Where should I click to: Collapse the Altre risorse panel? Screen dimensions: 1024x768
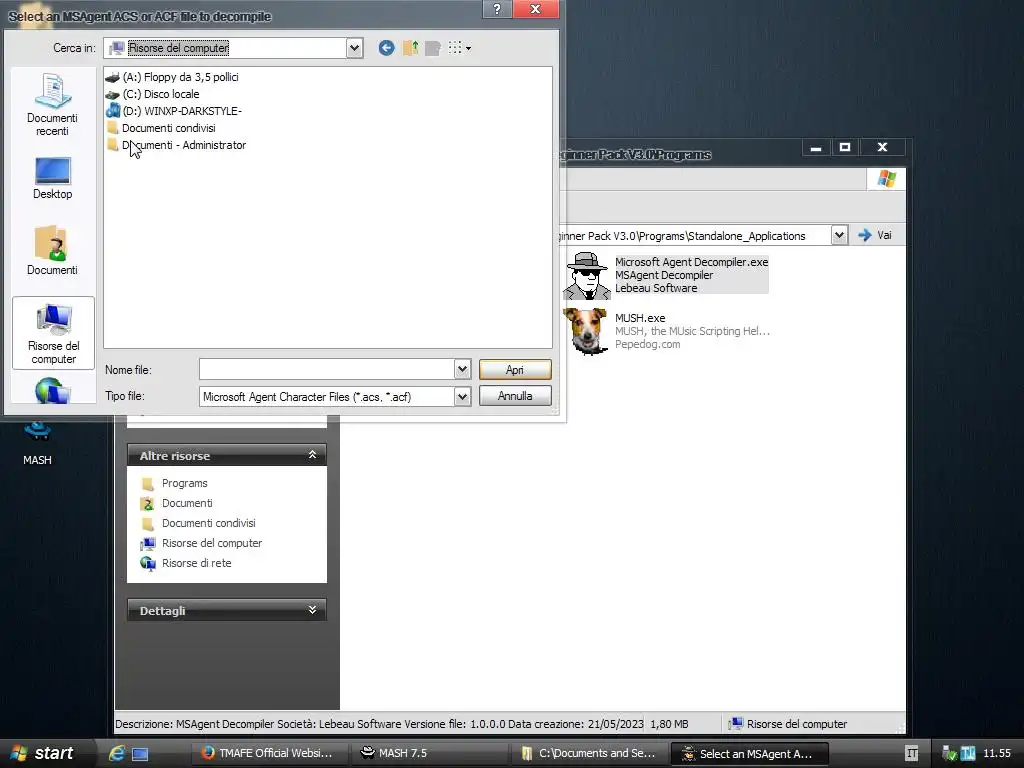312,455
